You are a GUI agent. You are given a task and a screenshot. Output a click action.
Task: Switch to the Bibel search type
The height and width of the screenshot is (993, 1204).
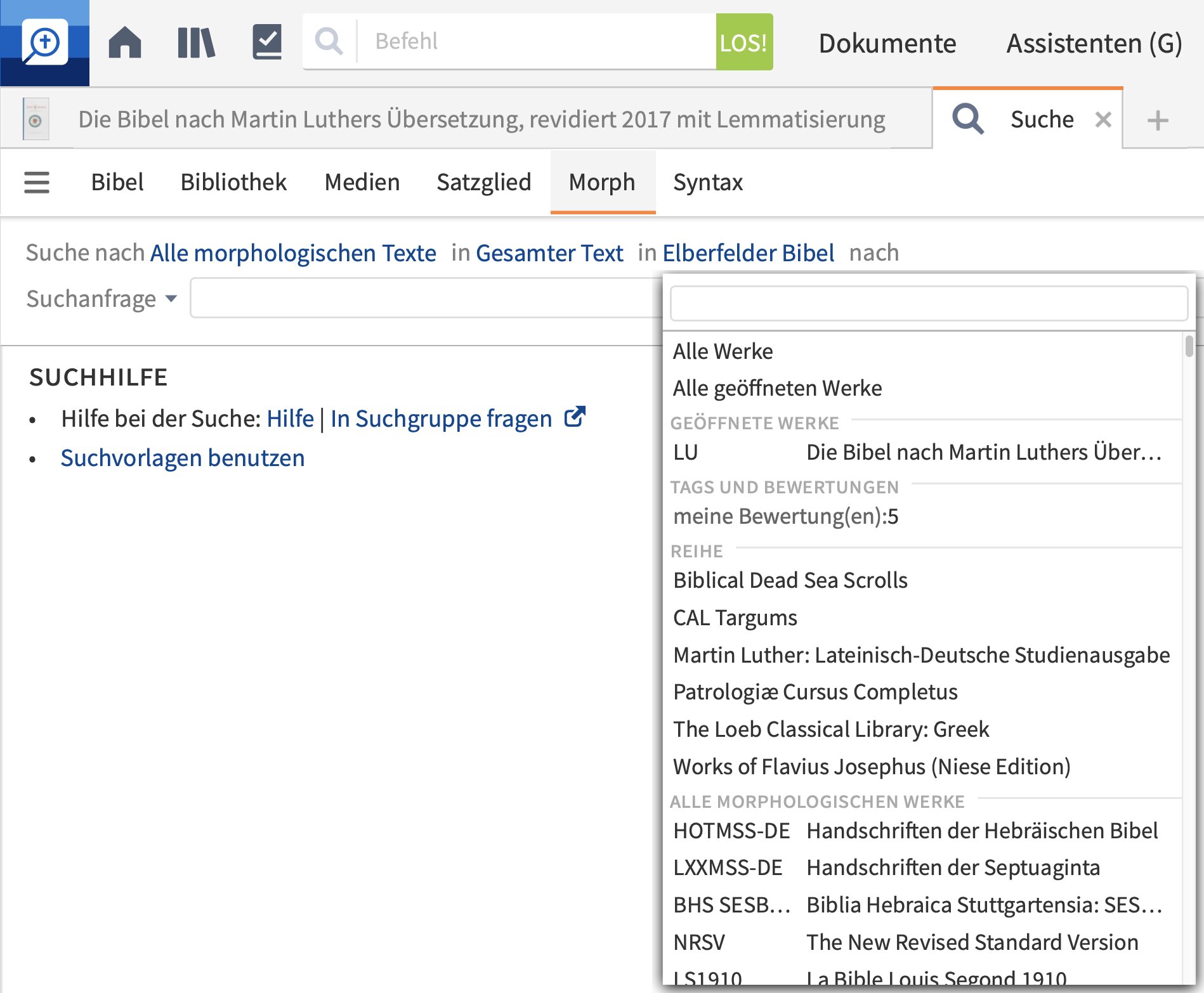[117, 182]
